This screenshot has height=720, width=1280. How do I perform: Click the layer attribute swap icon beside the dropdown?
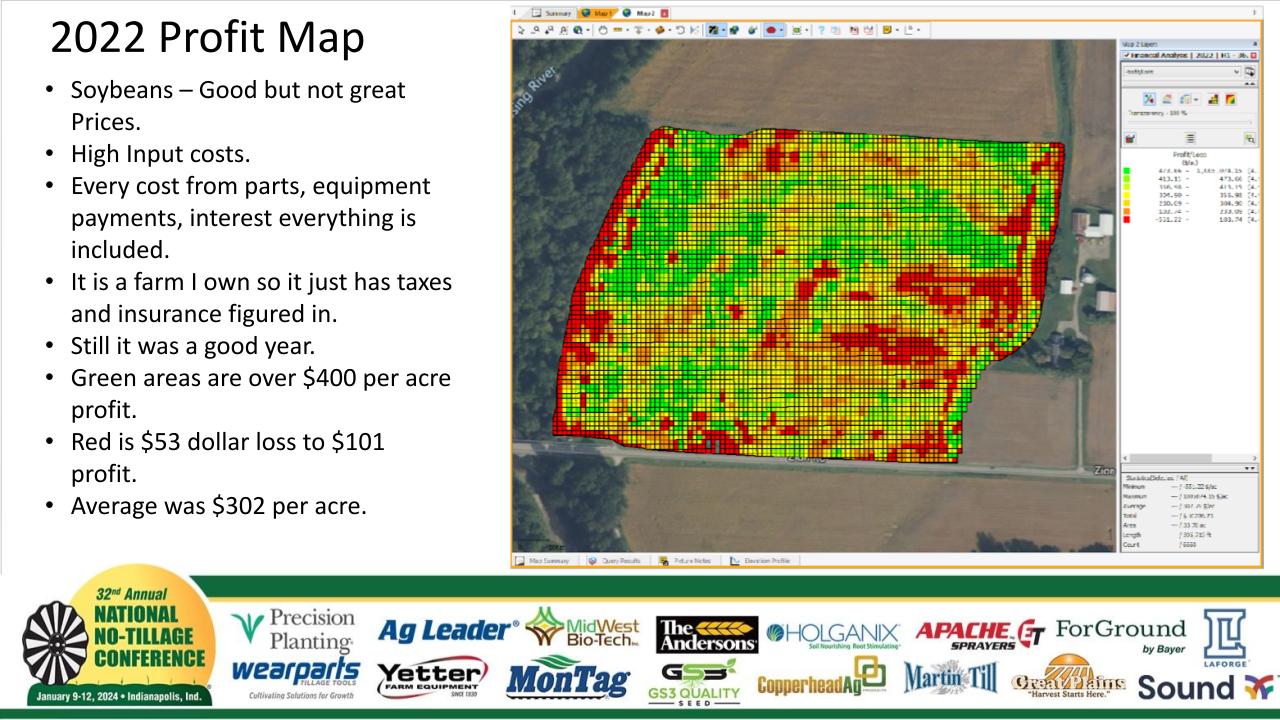[x=1251, y=72]
